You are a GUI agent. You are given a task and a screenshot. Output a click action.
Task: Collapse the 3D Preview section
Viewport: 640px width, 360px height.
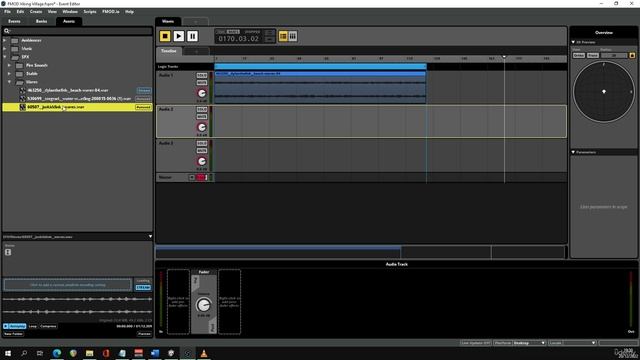point(573,42)
